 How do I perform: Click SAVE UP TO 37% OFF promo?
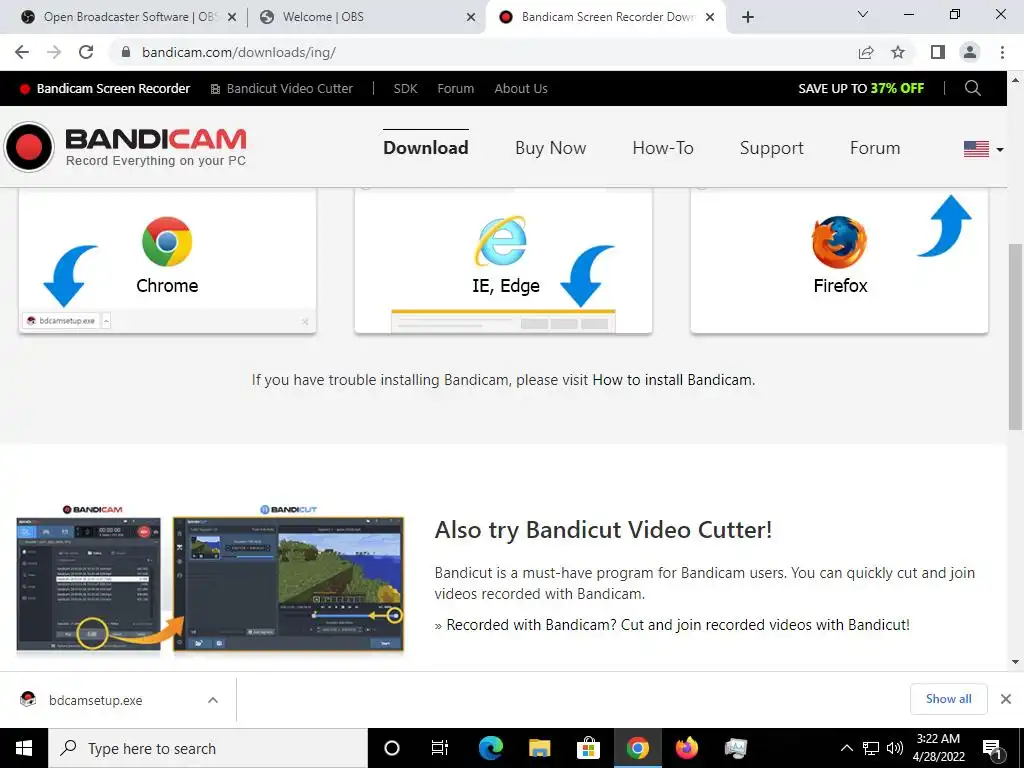click(x=861, y=89)
